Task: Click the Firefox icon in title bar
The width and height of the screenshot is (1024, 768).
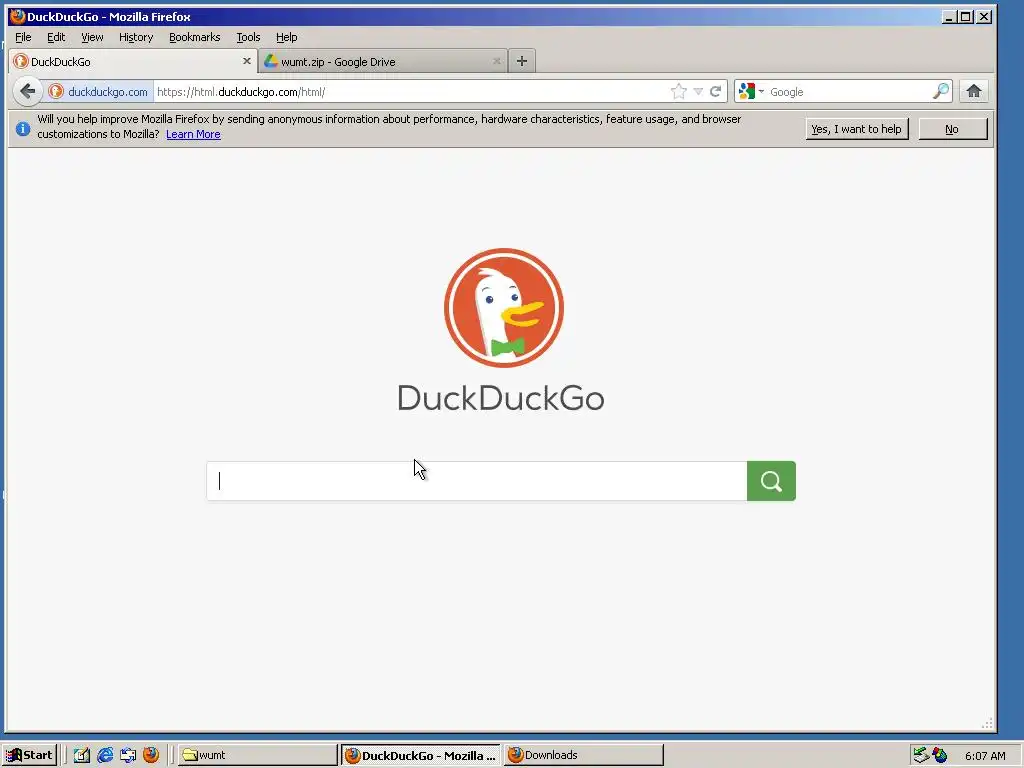Action: click(x=18, y=16)
